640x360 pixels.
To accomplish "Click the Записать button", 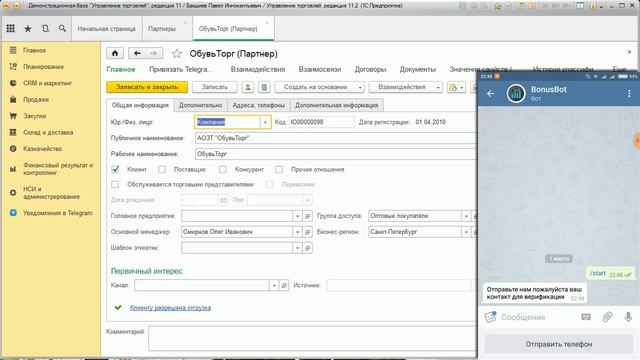I will (214, 87).
